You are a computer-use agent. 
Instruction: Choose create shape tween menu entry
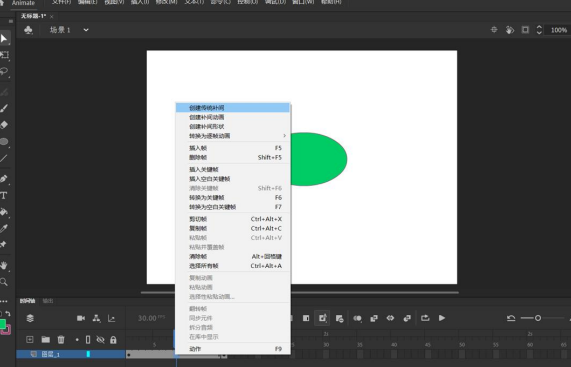click(233, 126)
